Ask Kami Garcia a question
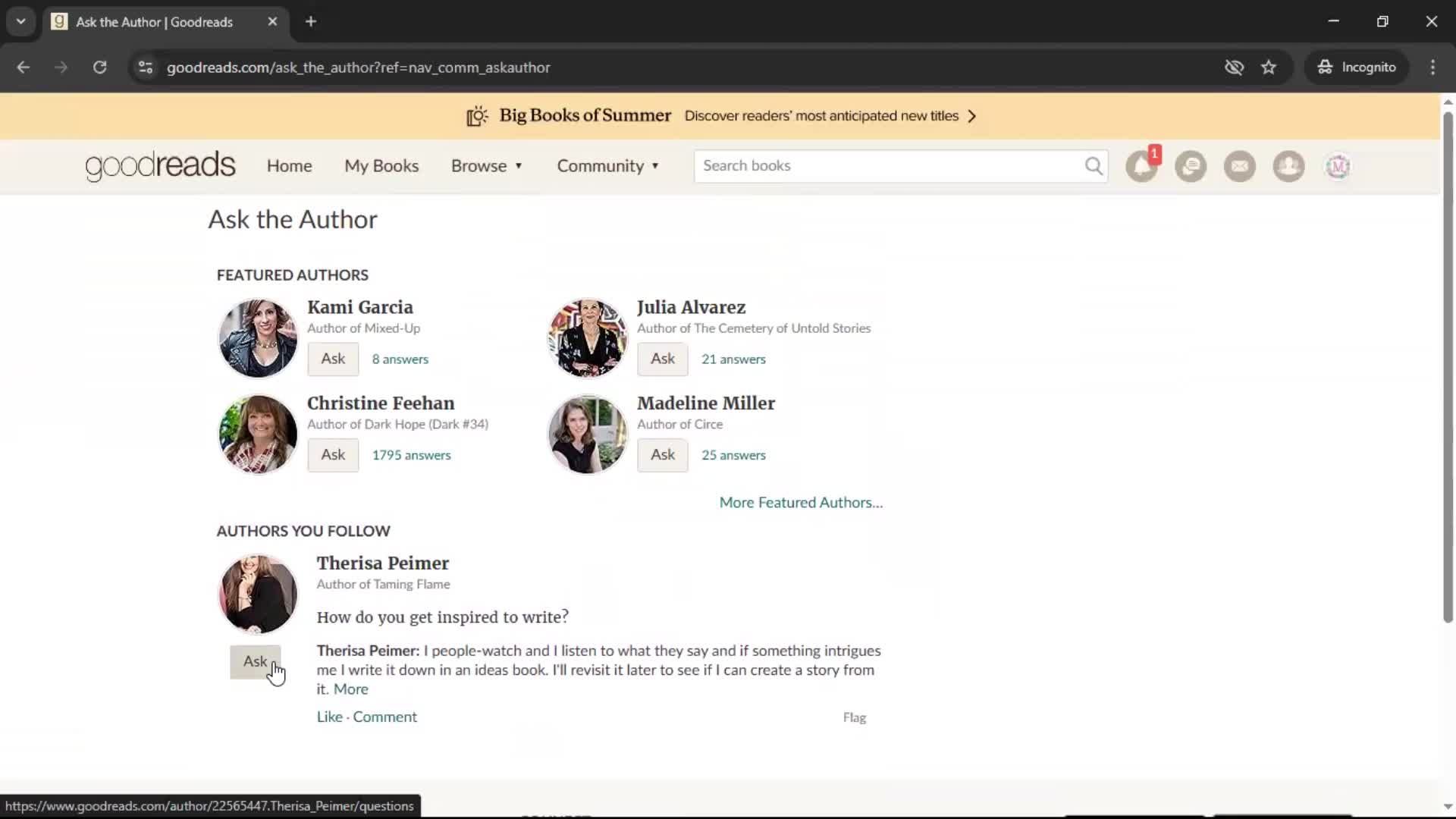 point(333,359)
